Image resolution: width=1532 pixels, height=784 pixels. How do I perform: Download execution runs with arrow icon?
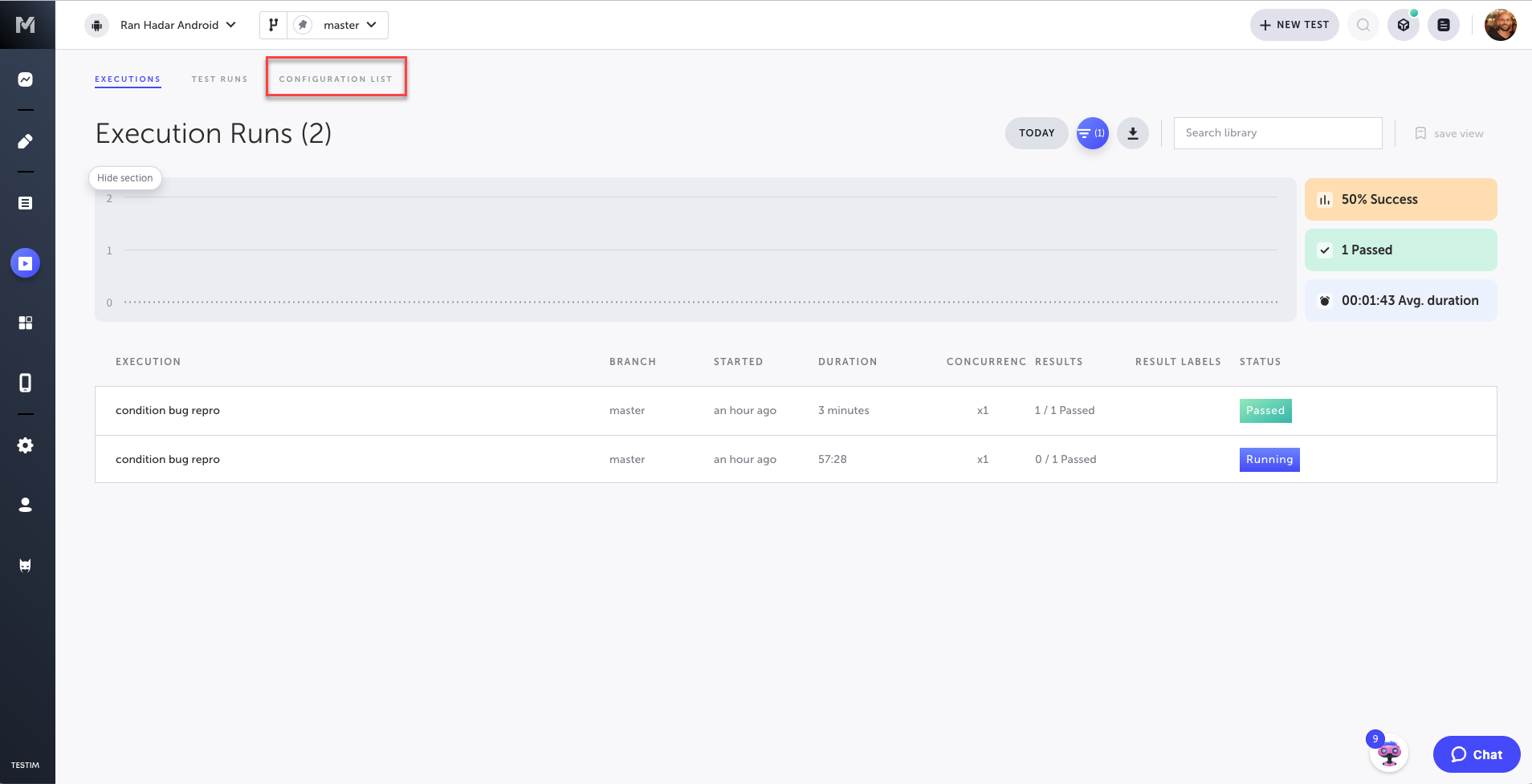pyautogui.click(x=1133, y=133)
